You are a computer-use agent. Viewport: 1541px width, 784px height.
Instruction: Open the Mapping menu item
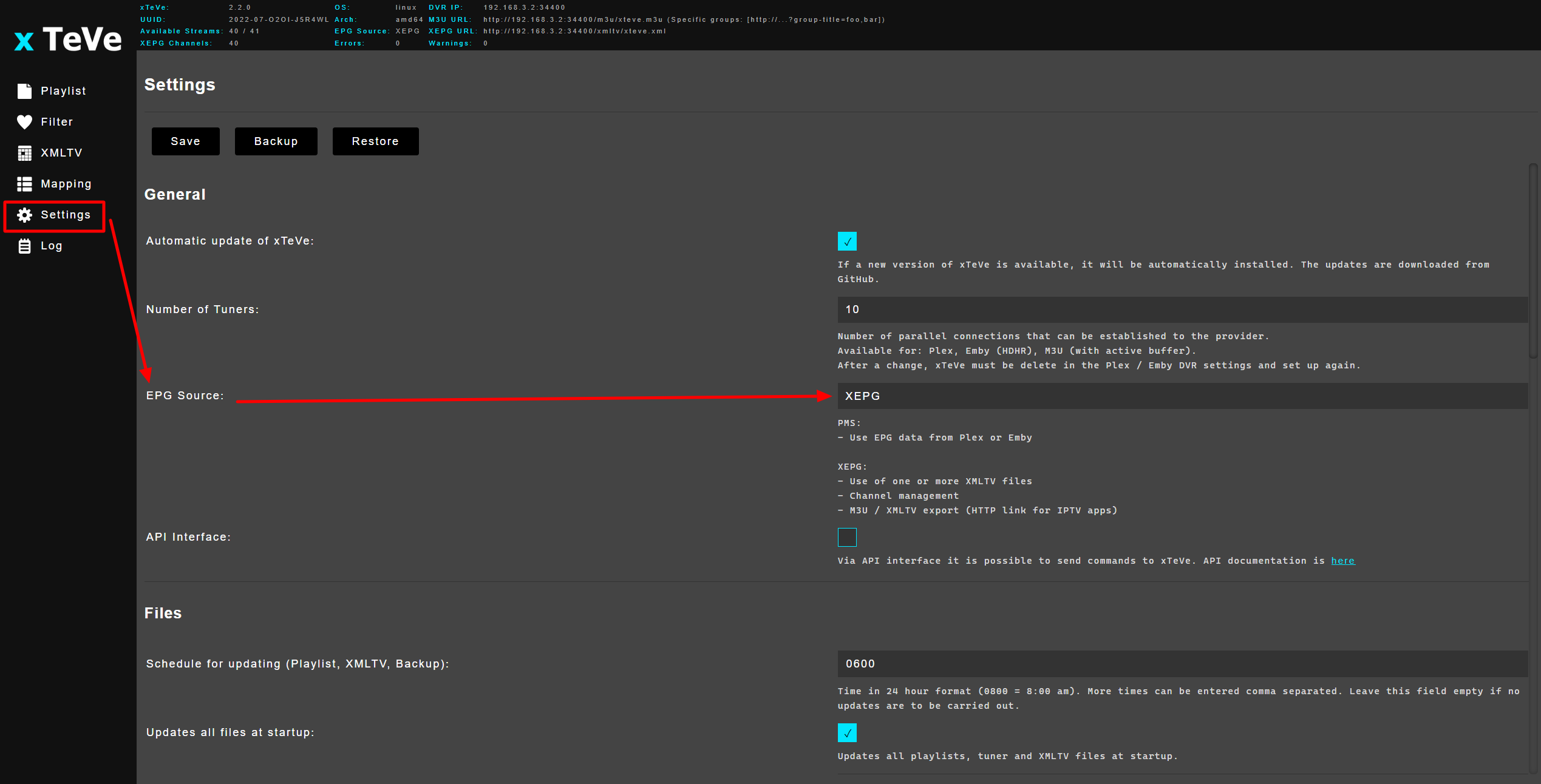(x=66, y=184)
